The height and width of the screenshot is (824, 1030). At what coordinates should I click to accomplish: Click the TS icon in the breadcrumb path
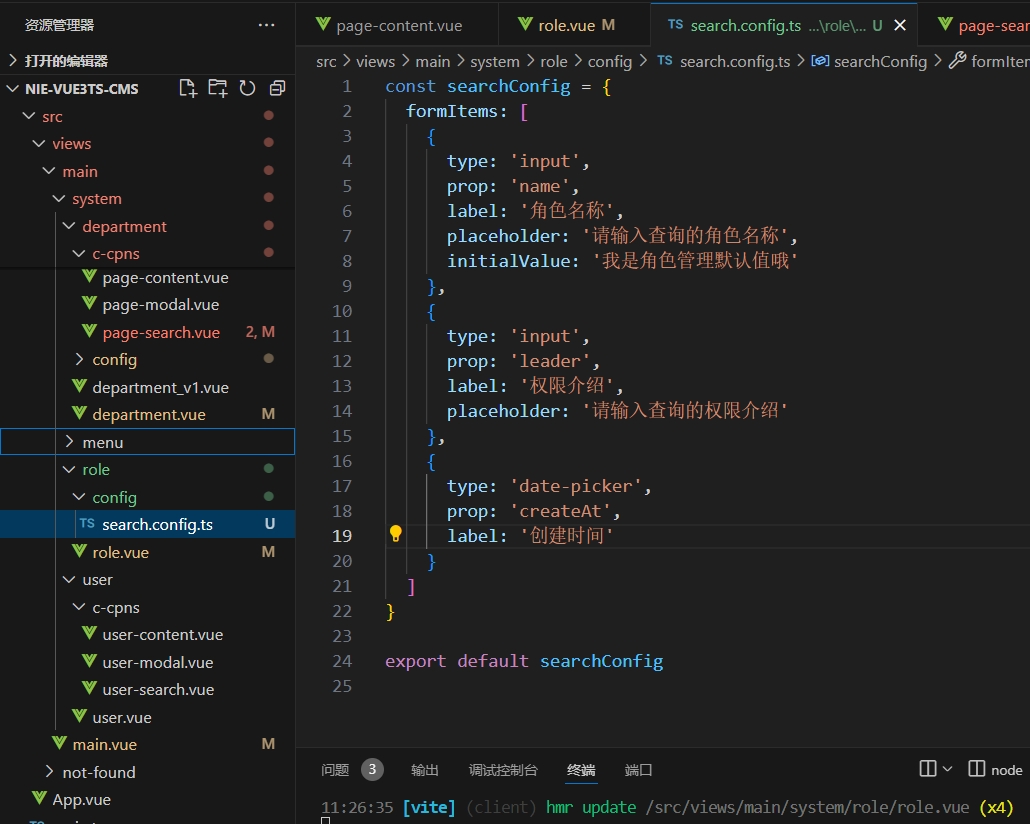pos(665,60)
